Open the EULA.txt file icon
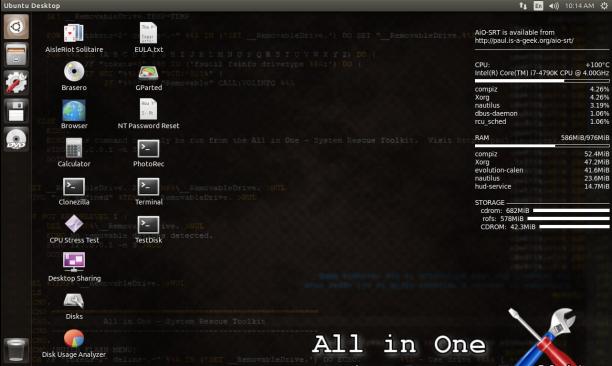This screenshot has width=612, height=366. pos(148,38)
